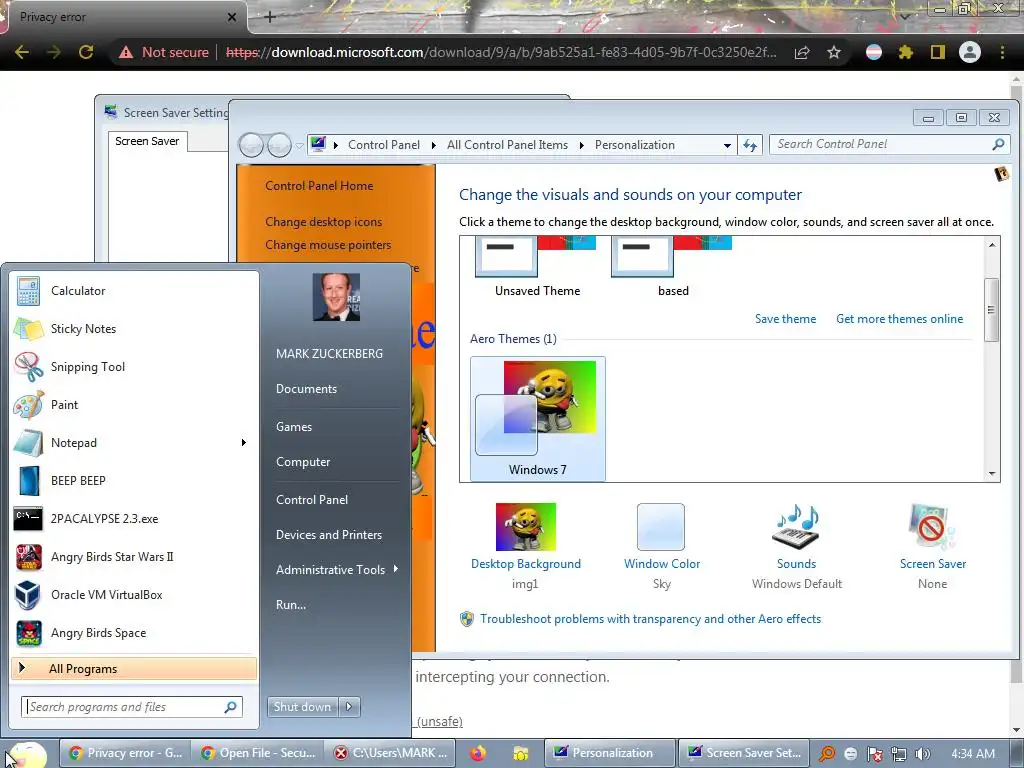Screen dimensions: 1024x768
Task: Open the Chrome profile avatar
Action: coord(970,52)
